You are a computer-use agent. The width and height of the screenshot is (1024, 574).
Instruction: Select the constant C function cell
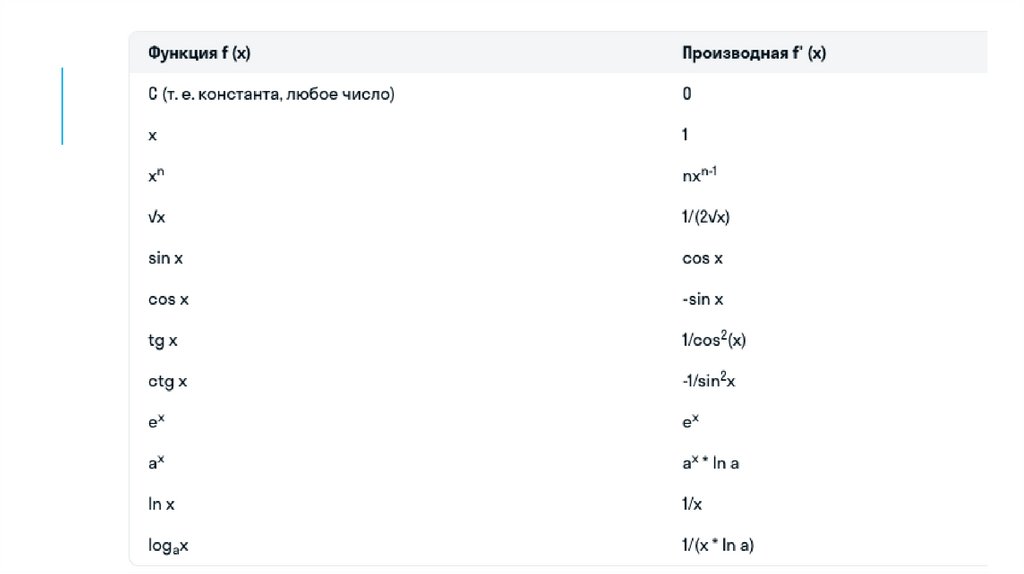pos(271,94)
